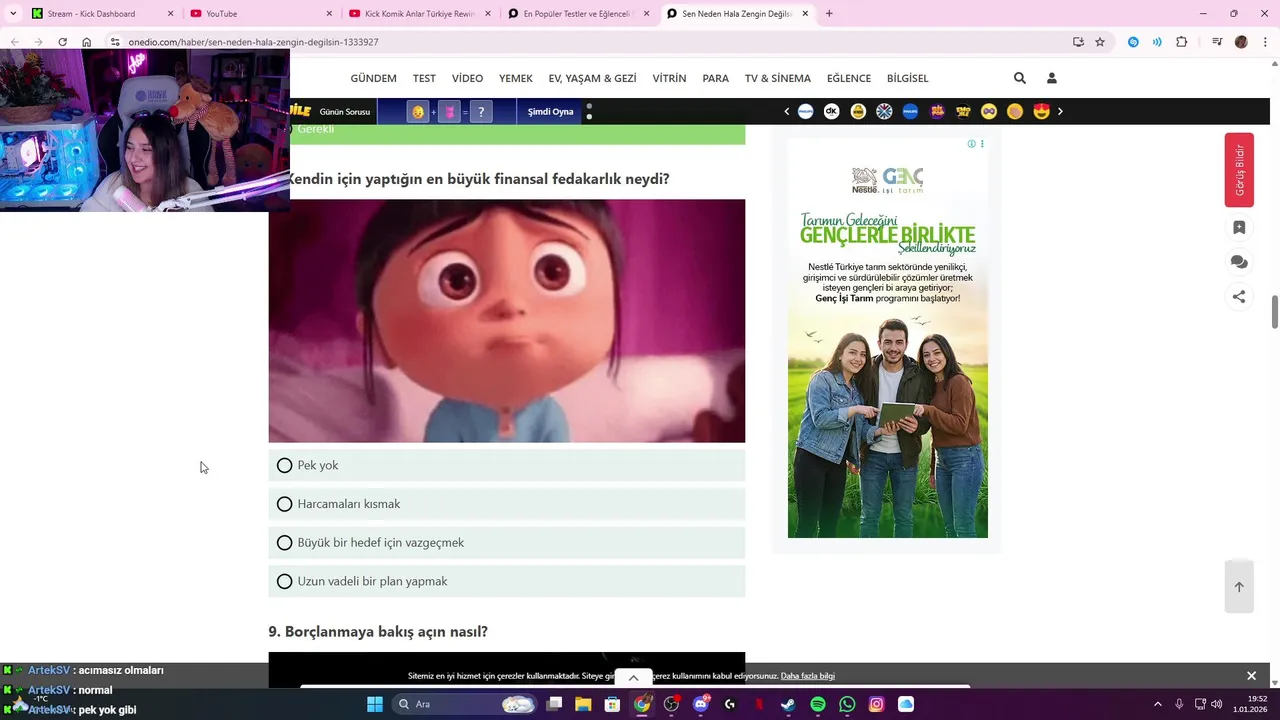
Task: Bookmark this page with the star icon
Action: [1100, 42]
